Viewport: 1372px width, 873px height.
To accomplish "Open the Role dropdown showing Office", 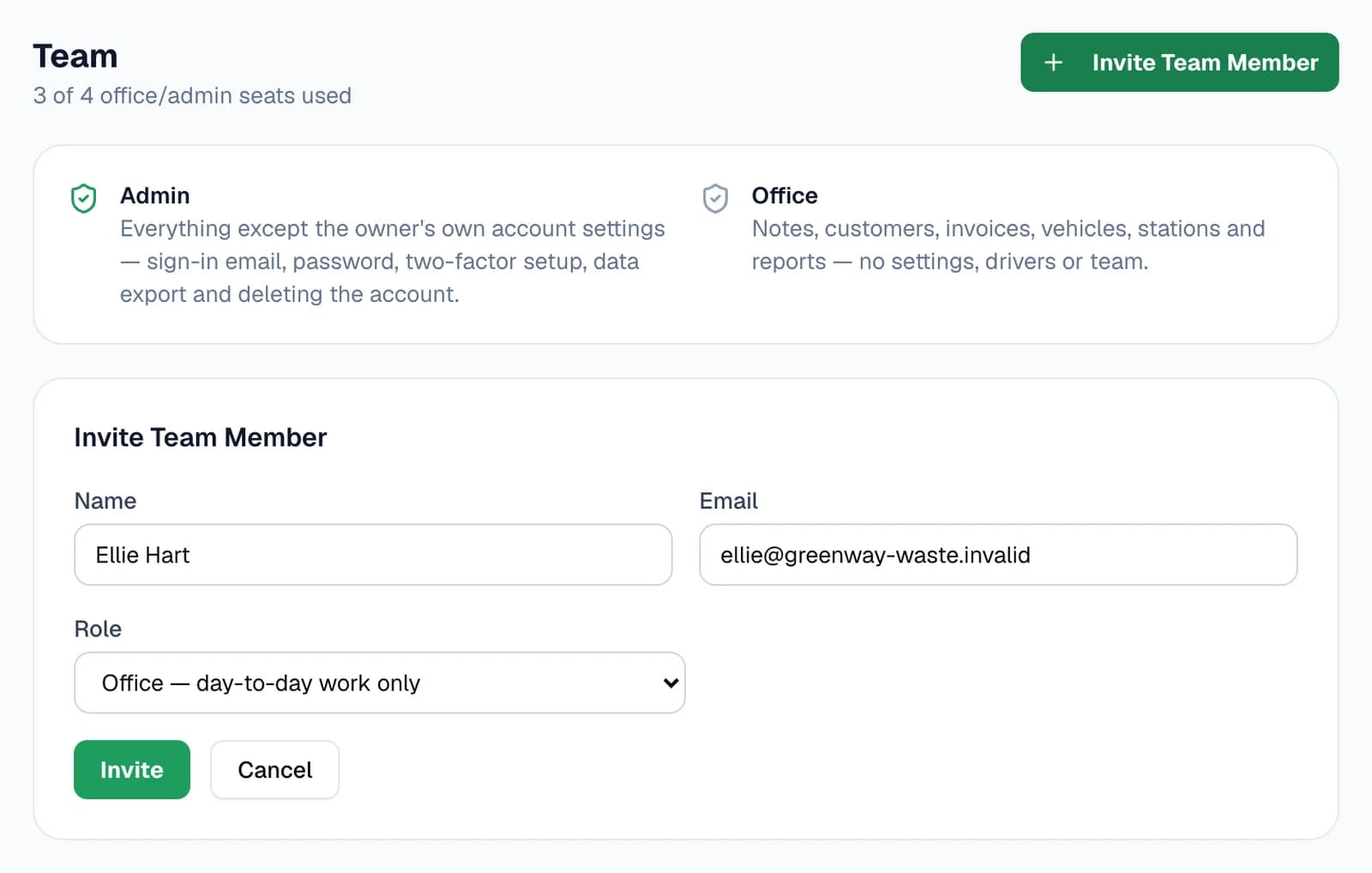I will 380,683.
